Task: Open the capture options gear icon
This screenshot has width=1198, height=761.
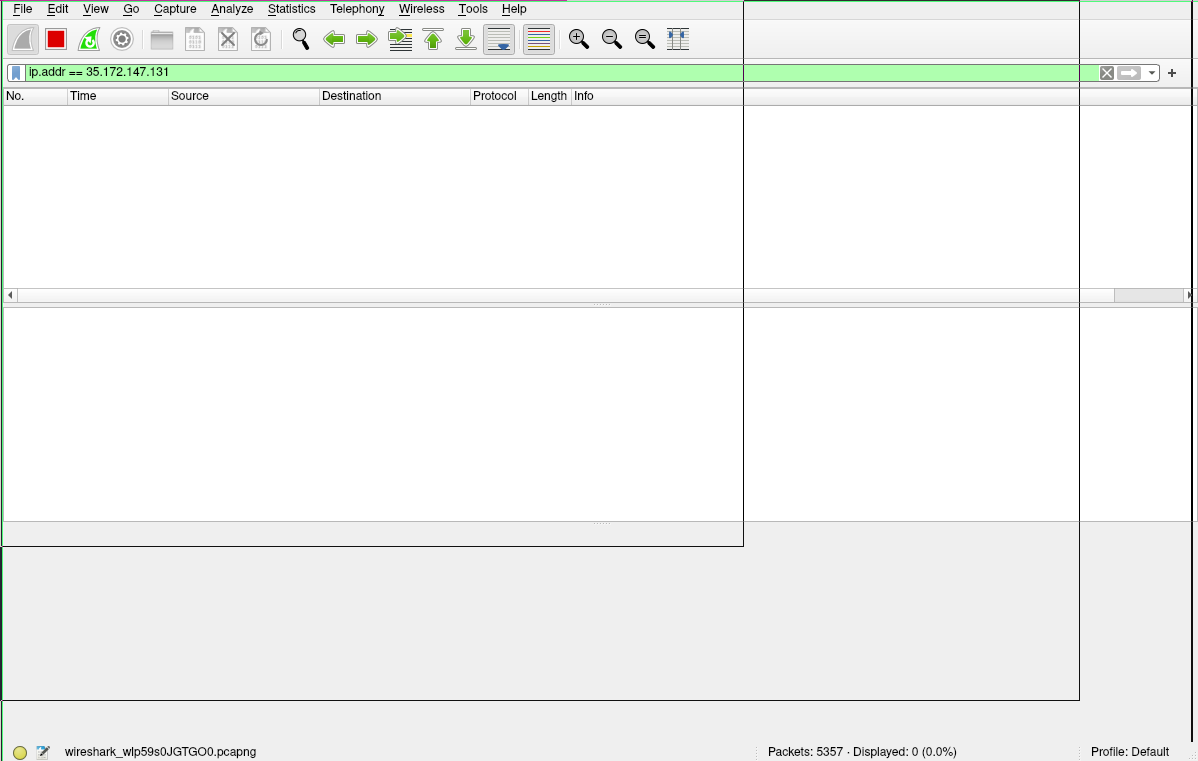Action: point(122,39)
